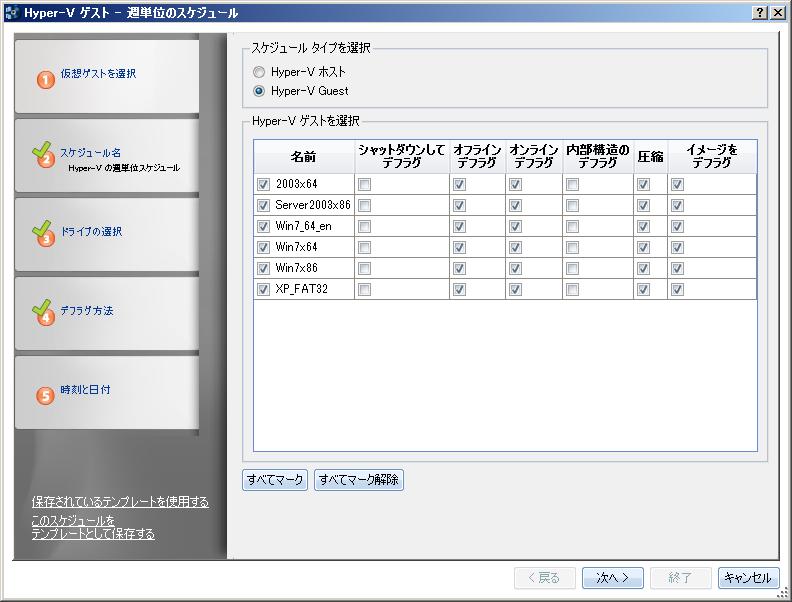
Task: Click the 圧縮 column header
Action: coord(651,157)
